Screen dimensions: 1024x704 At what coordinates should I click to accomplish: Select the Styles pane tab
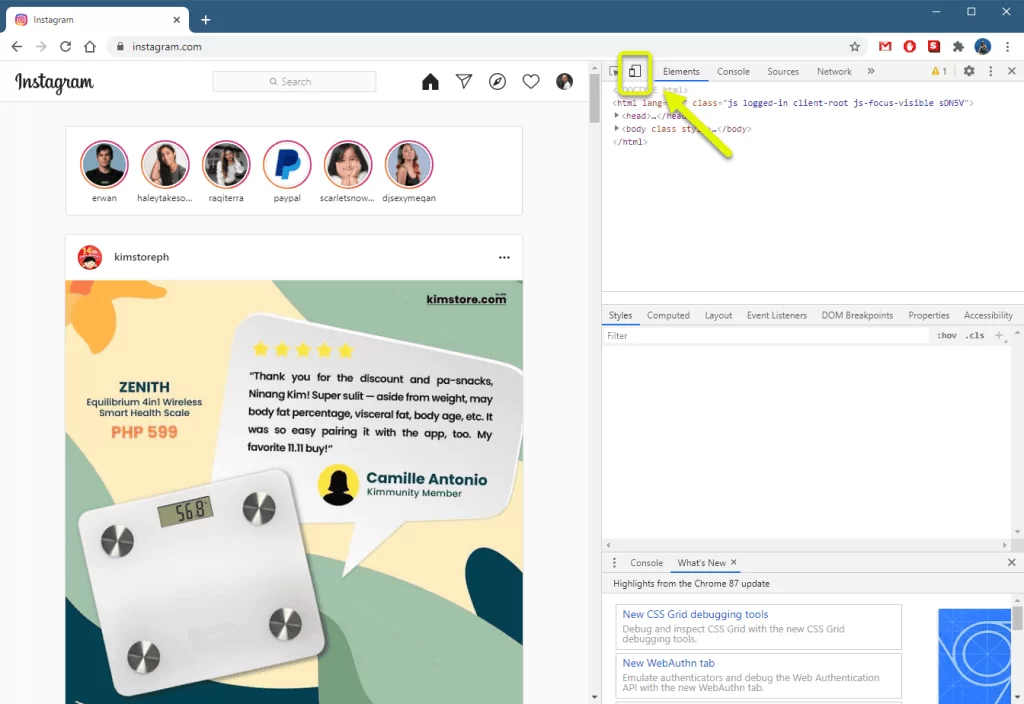[x=620, y=315]
